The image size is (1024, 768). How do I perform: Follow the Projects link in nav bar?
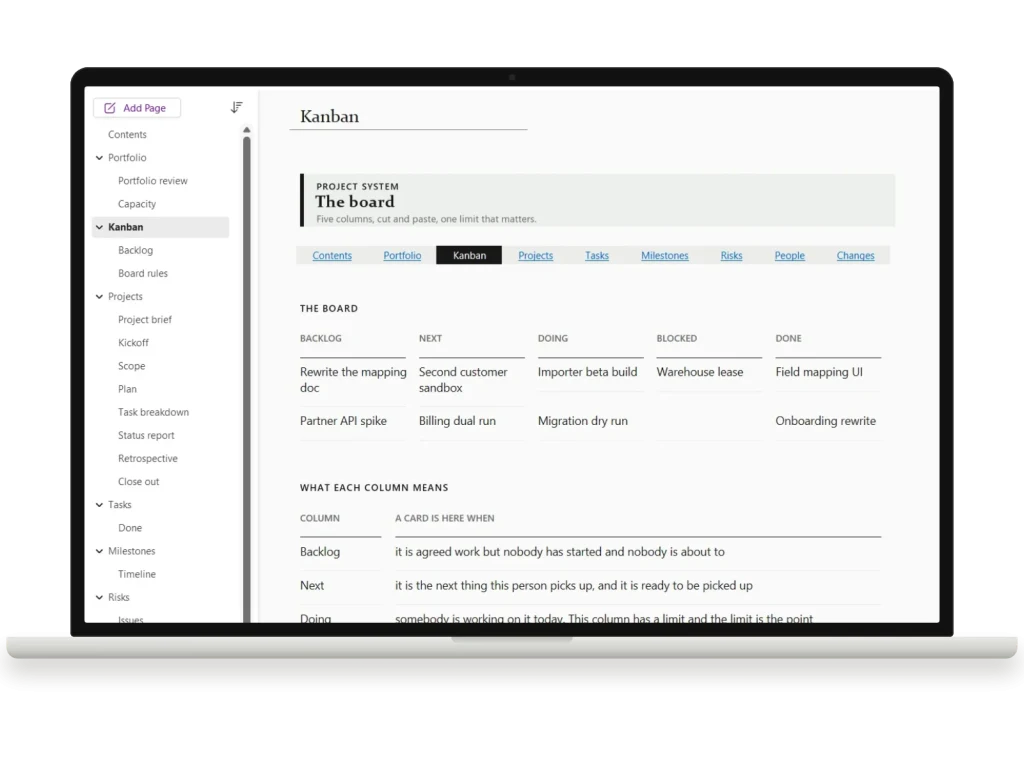pos(536,255)
